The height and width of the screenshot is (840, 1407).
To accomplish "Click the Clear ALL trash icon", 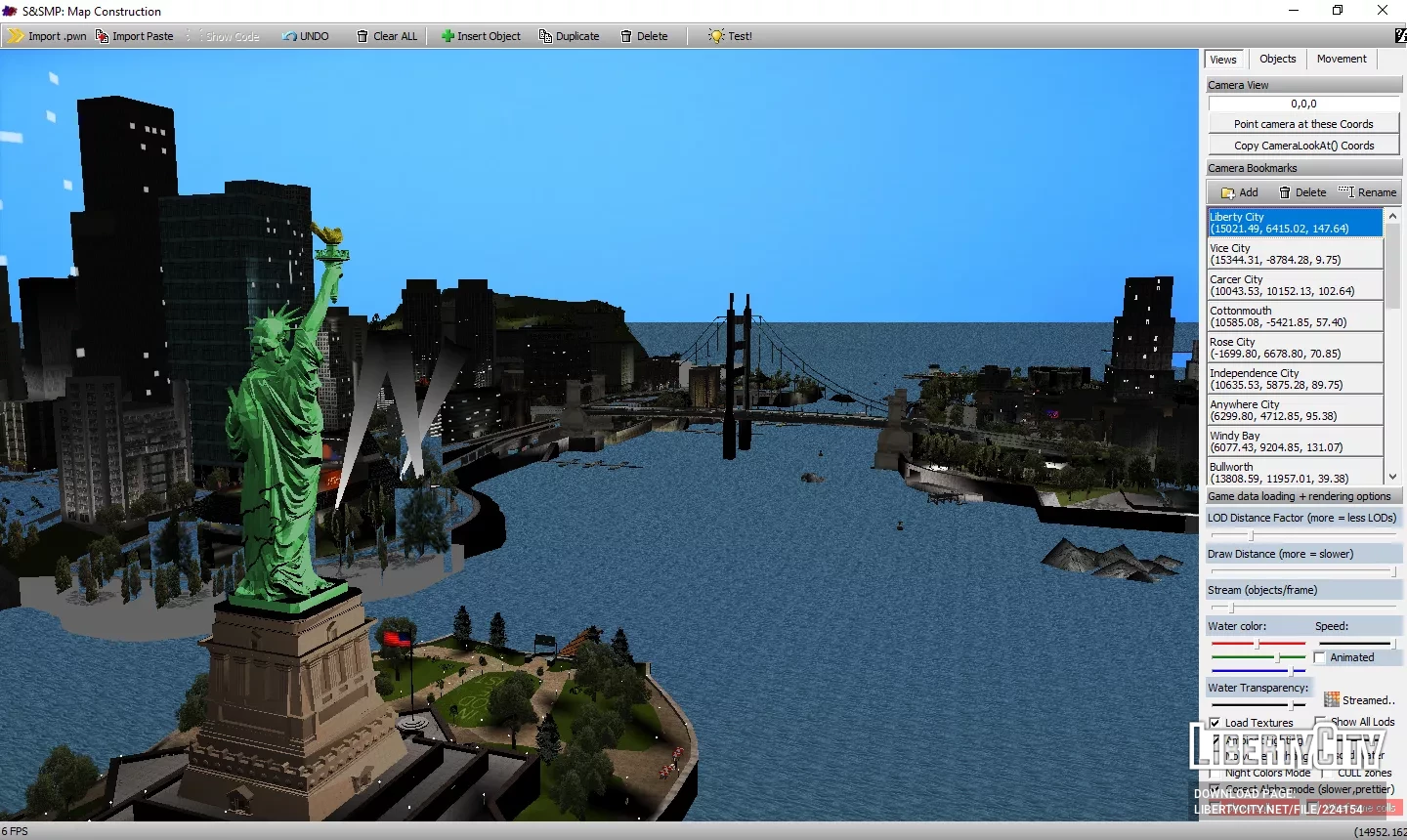I will 362,36.
